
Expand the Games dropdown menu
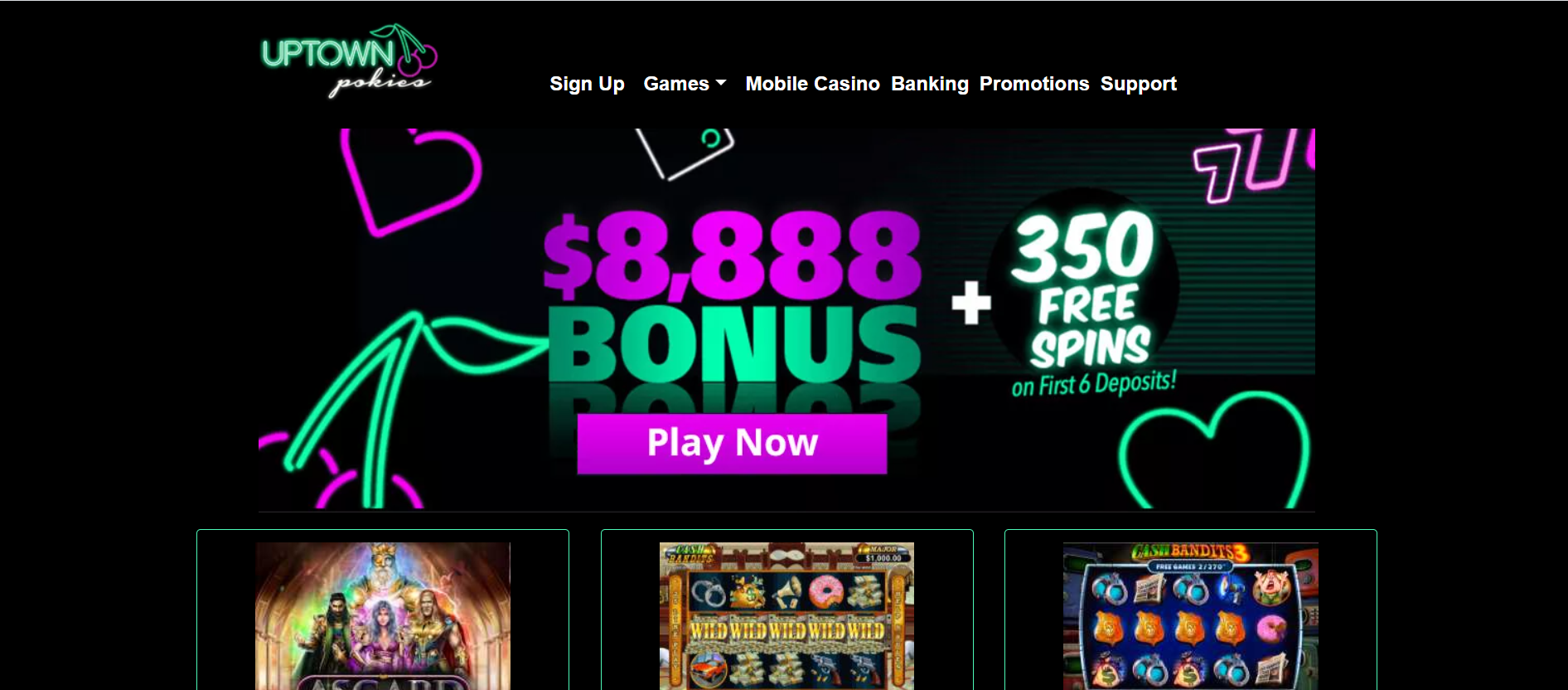[x=685, y=84]
